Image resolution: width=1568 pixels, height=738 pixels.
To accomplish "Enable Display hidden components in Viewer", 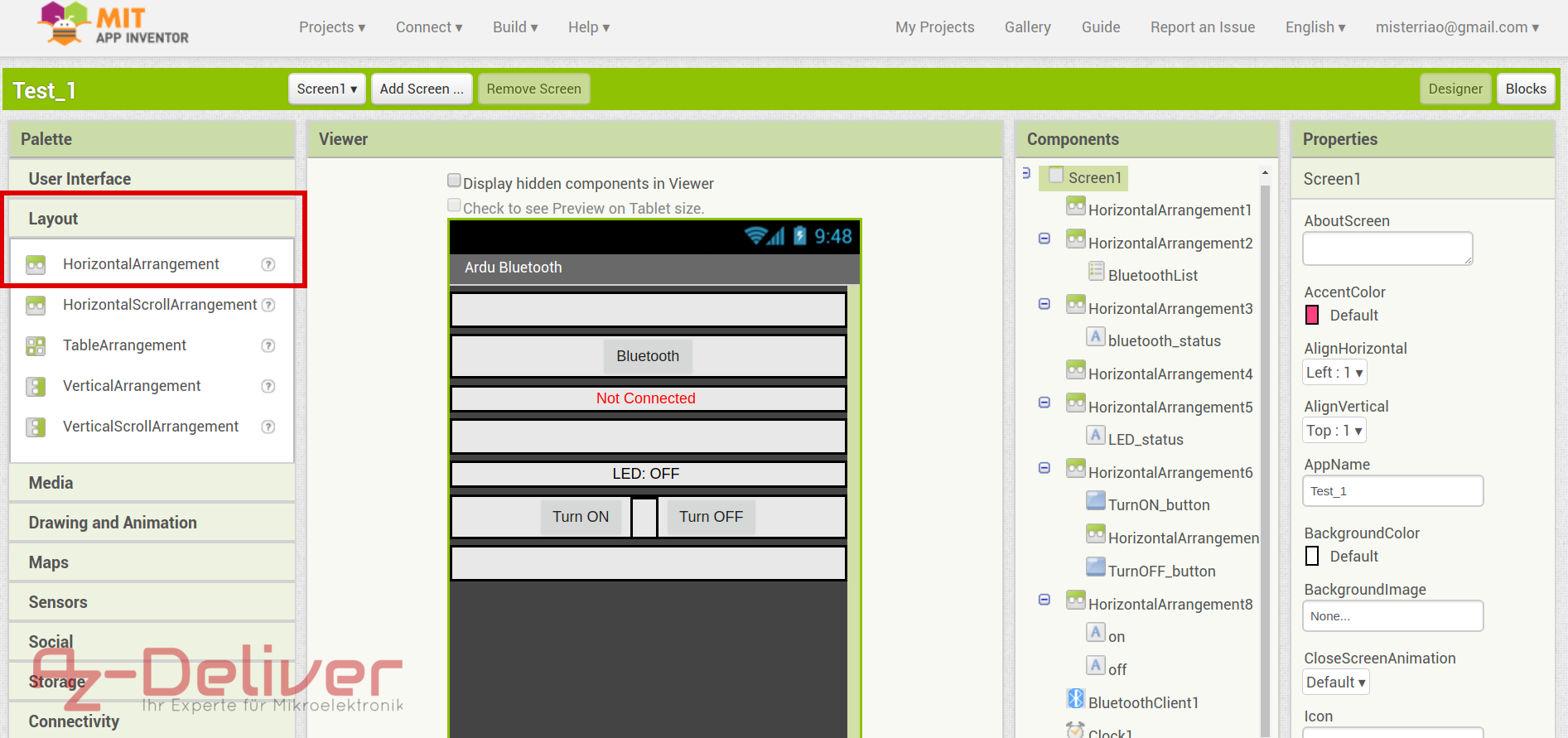I will click(x=454, y=181).
